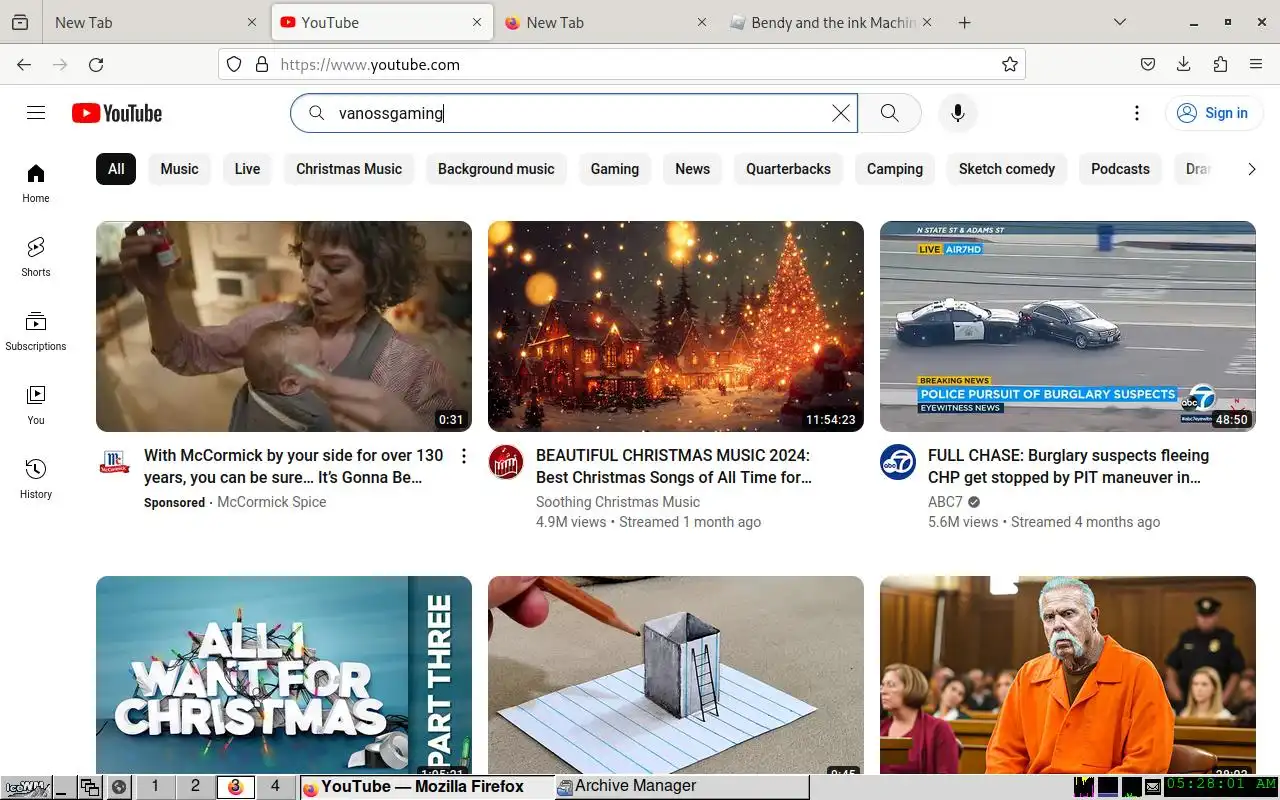
Task: Click the site security padlock icon
Action: pos(262,64)
